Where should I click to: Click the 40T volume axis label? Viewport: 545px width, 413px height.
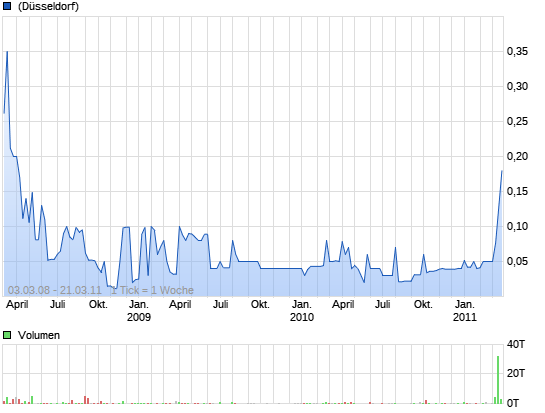tap(516, 345)
